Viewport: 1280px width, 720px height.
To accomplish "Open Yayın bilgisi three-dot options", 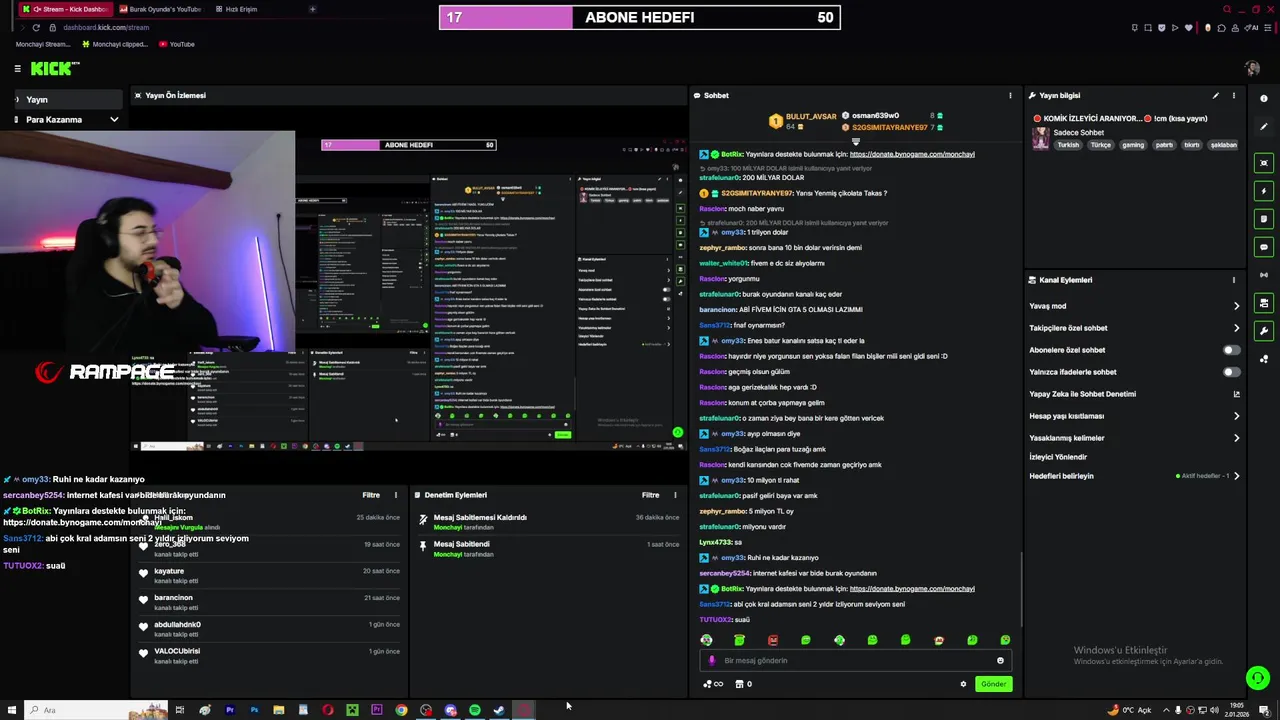I will [x=1234, y=96].
